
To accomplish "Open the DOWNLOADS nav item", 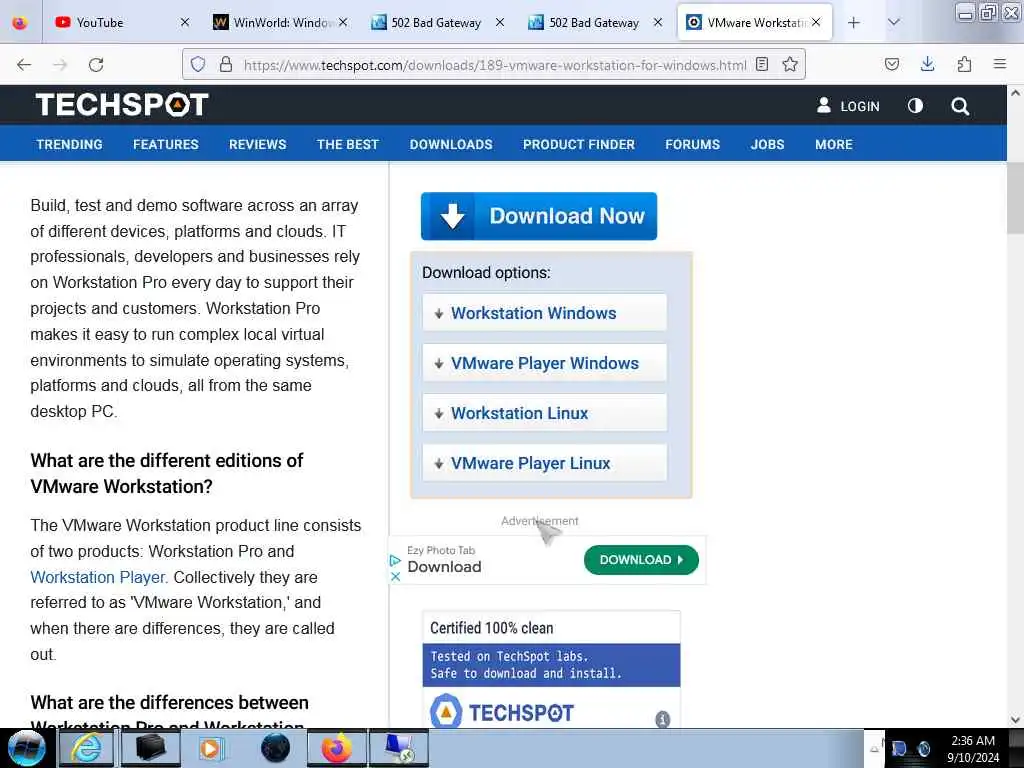I will (x=451, y=144).
